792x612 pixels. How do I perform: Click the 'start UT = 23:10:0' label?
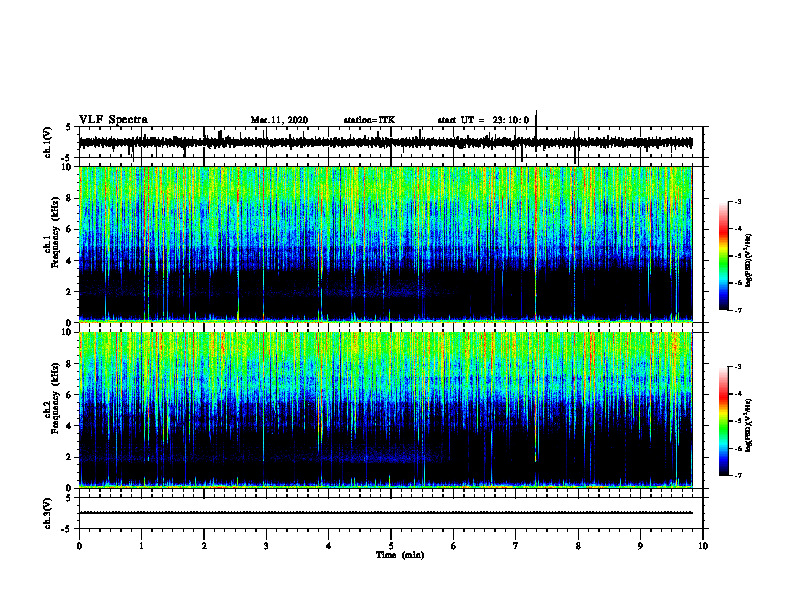click(x=483, y=120)
